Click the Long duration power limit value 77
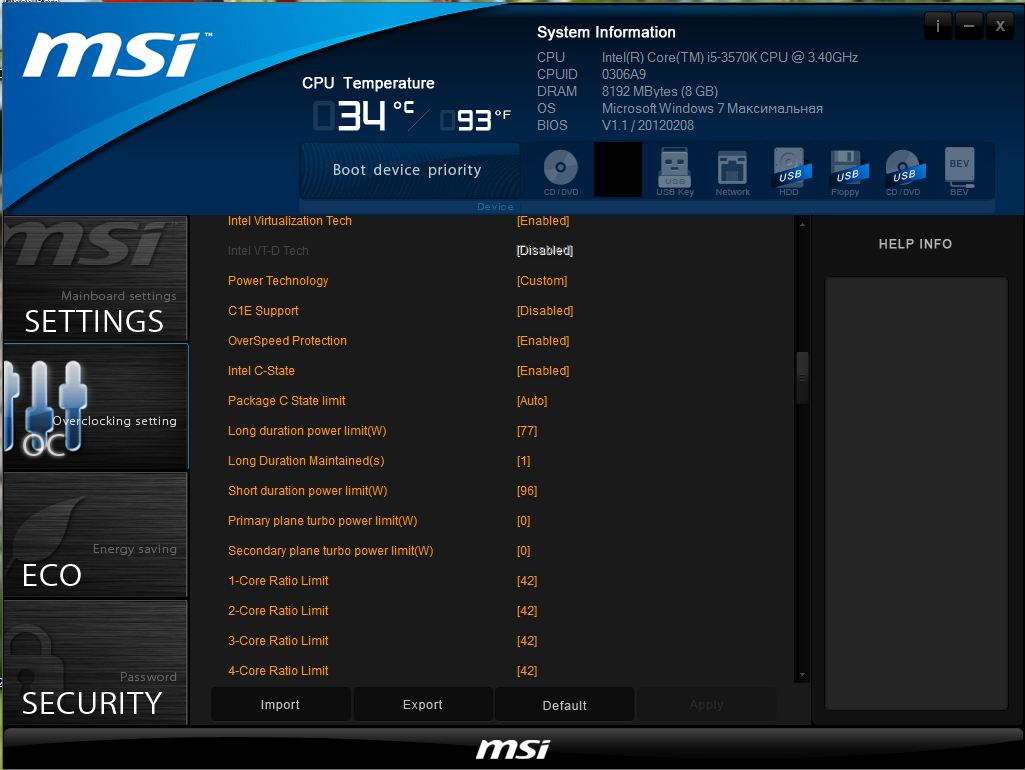 click(x=527, y=431)
